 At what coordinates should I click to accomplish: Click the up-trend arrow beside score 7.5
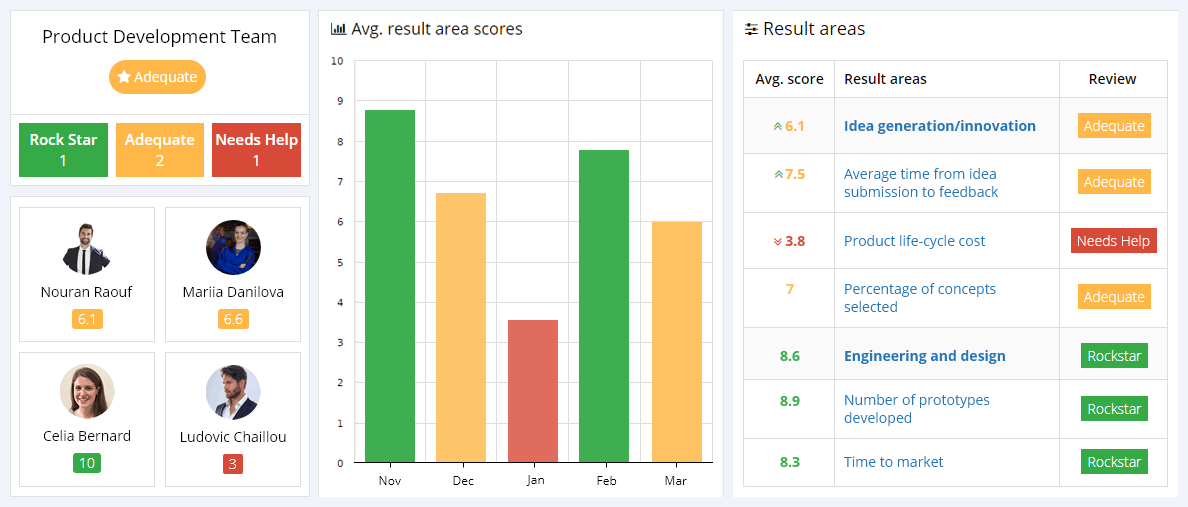point(777,175)
